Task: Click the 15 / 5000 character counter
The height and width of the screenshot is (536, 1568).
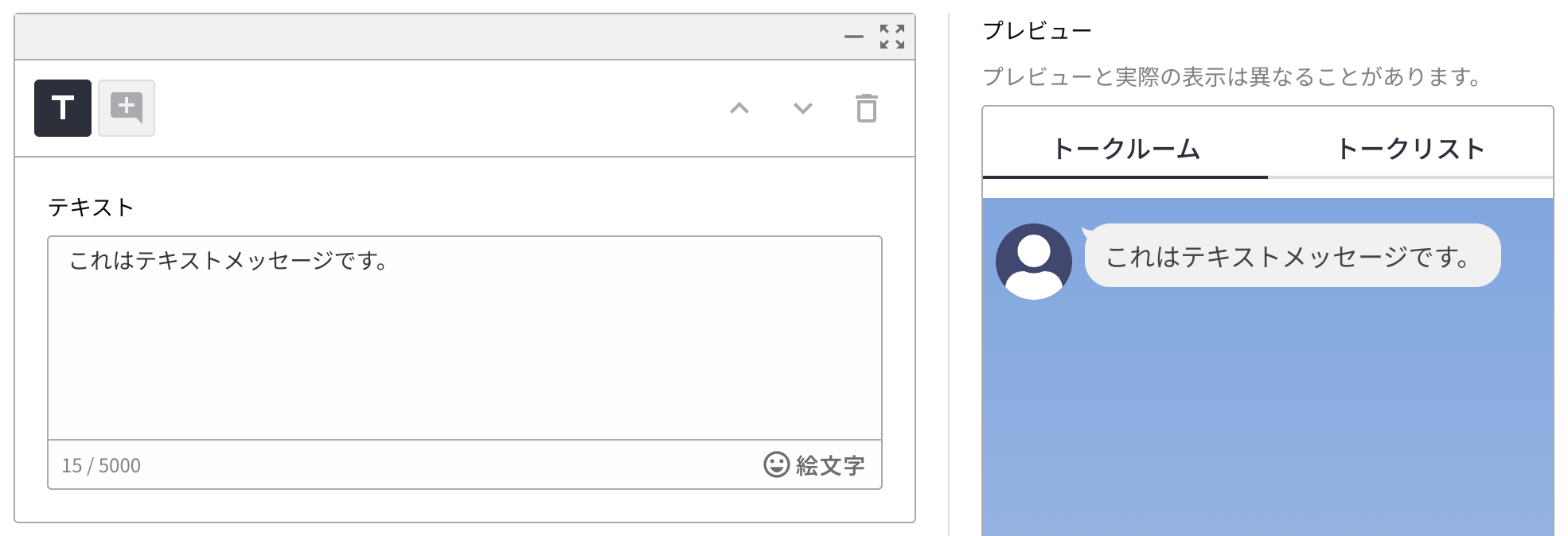Action: [x=101, y=466]
